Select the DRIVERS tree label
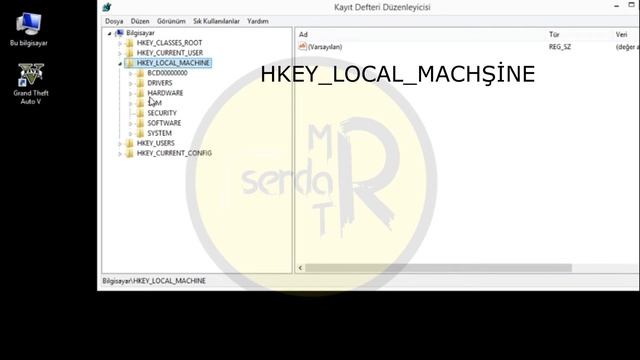Image resolution: width=640 pixels, height=360 pixels. point(160,83)
